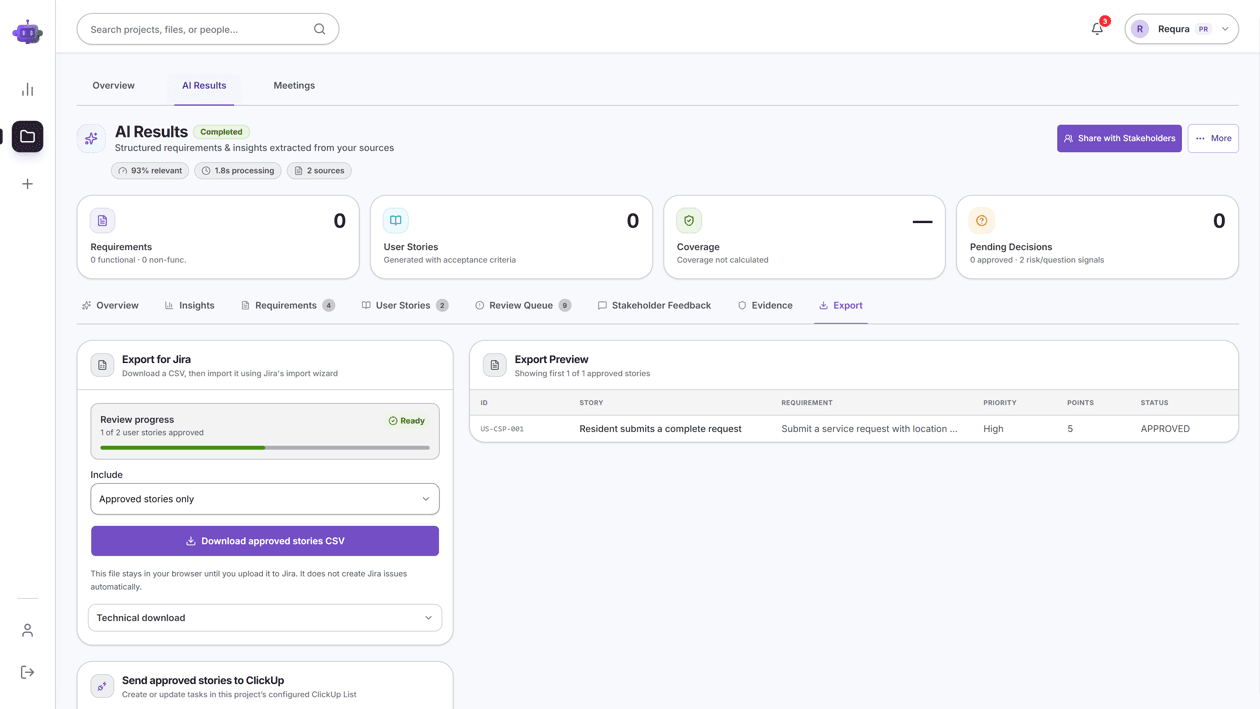Focus the search projects input field

(208, 29)
